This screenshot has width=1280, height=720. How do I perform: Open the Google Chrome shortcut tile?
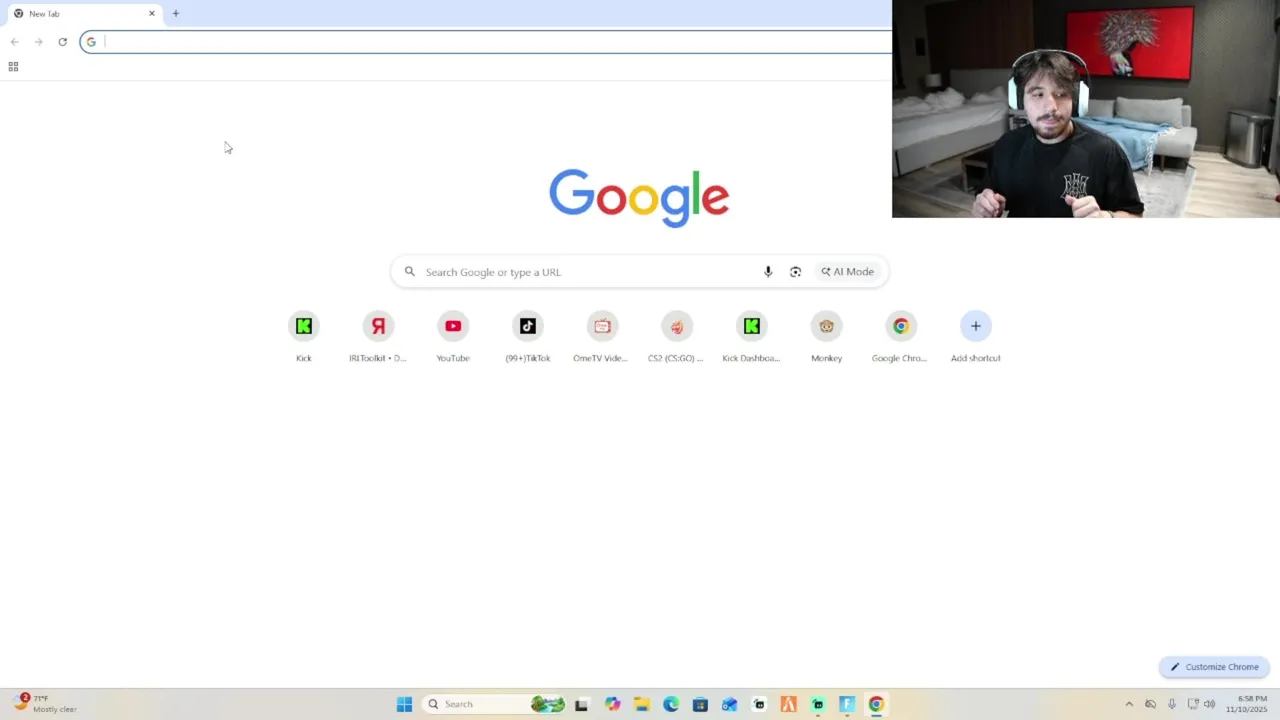pos(901,338)
